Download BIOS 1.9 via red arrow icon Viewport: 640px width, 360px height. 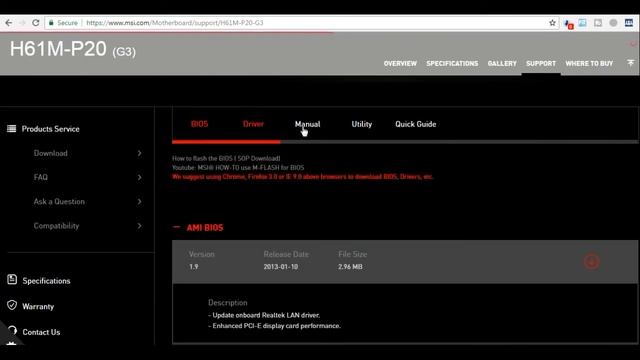click(x=591, y=261)
